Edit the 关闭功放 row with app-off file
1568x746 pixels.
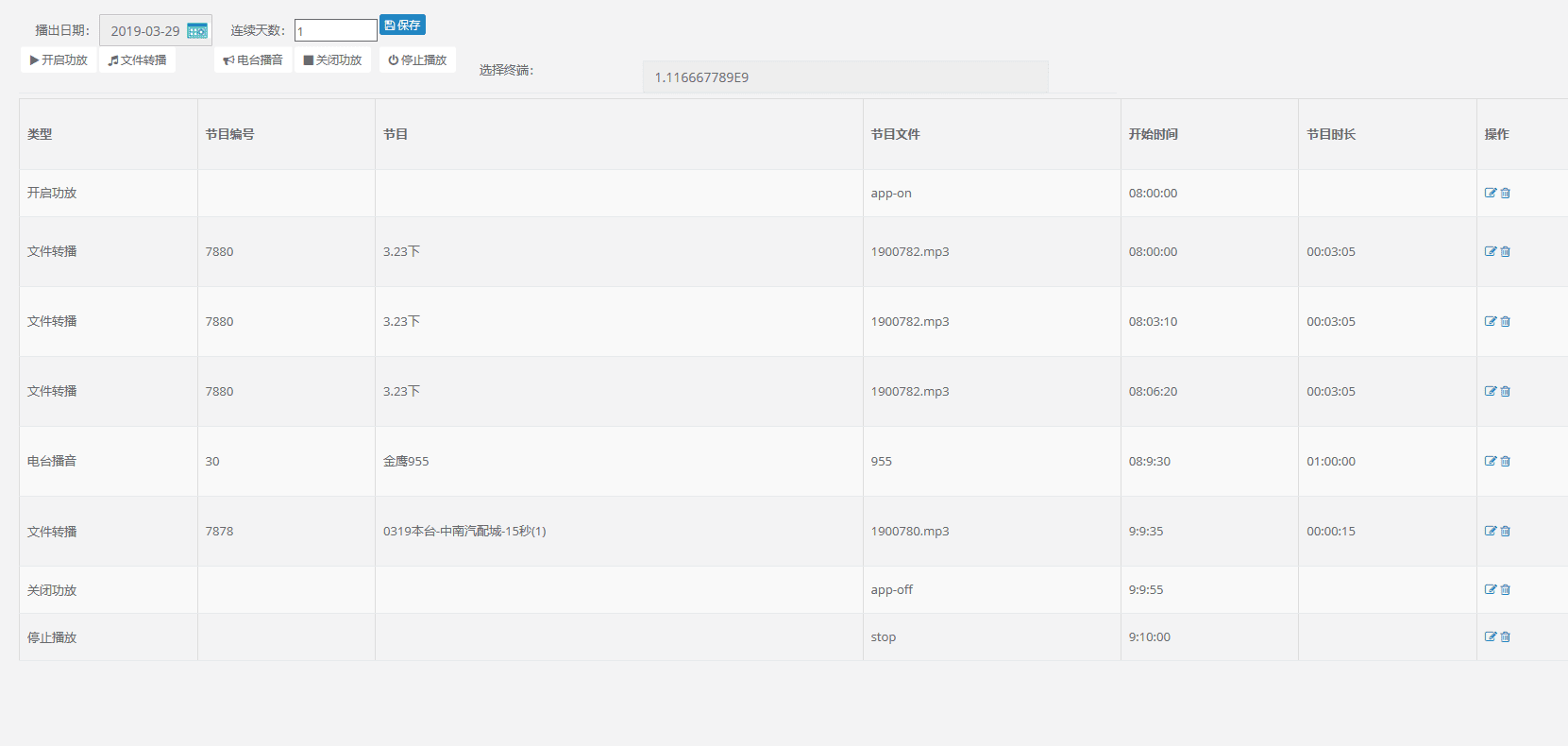tap(1491, 589)
